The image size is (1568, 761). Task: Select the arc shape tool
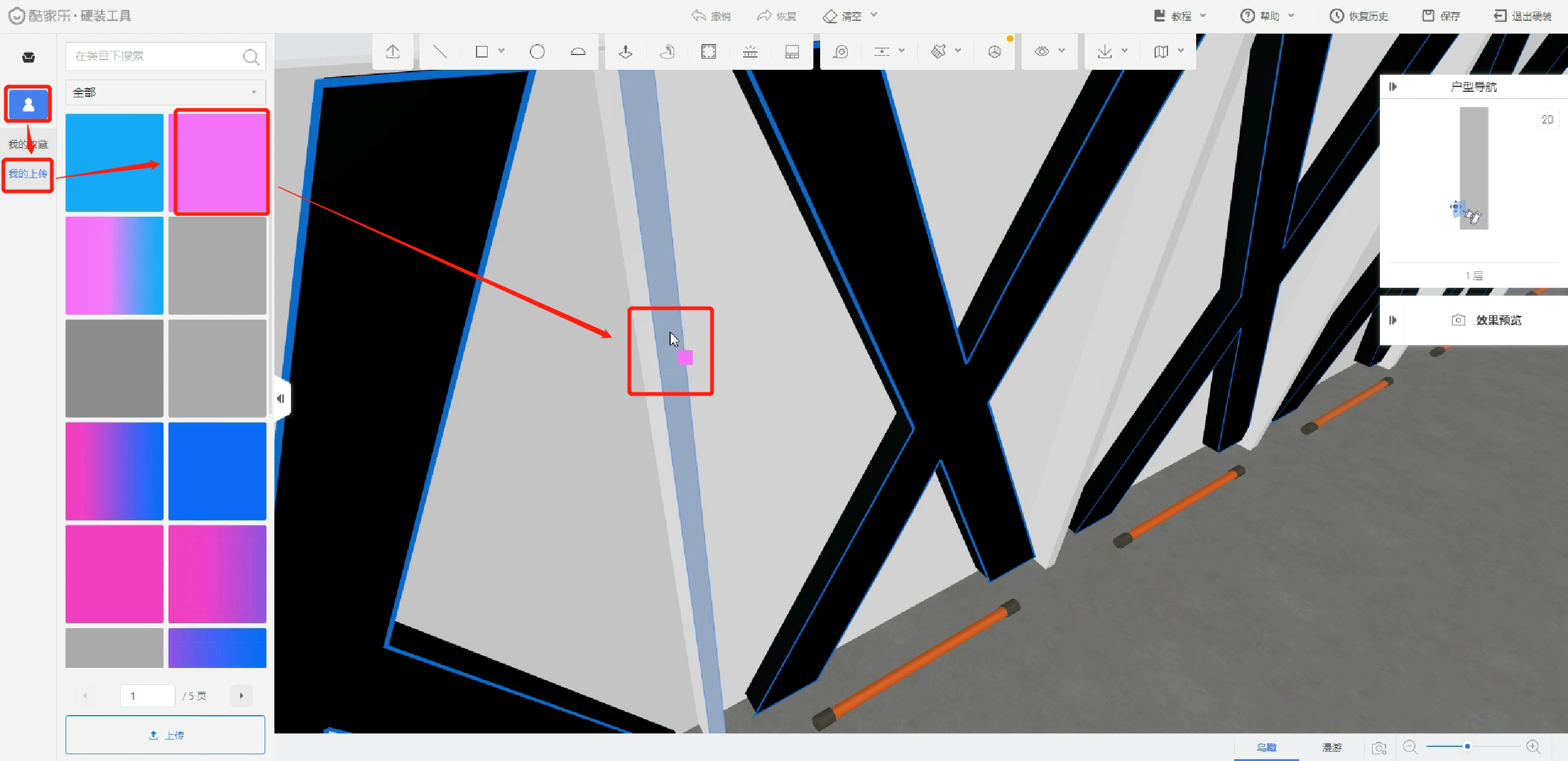(578, 51)
